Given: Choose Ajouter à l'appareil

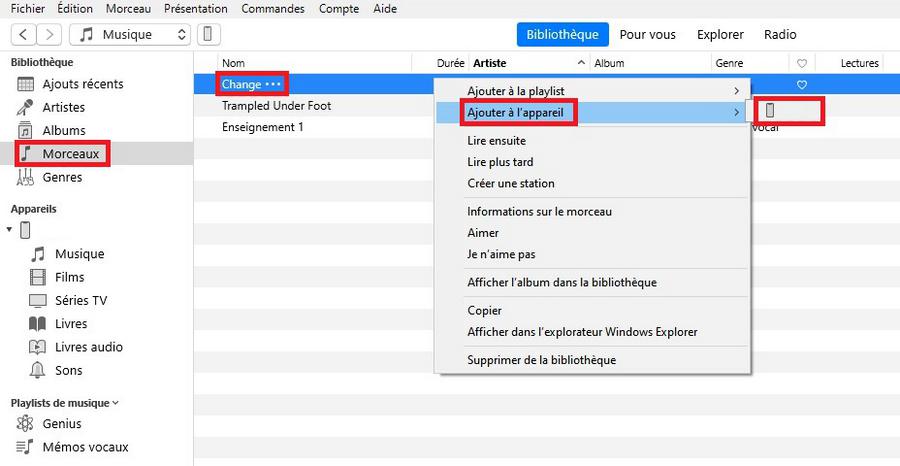Looking at the screenshot, I should (592, 112).
